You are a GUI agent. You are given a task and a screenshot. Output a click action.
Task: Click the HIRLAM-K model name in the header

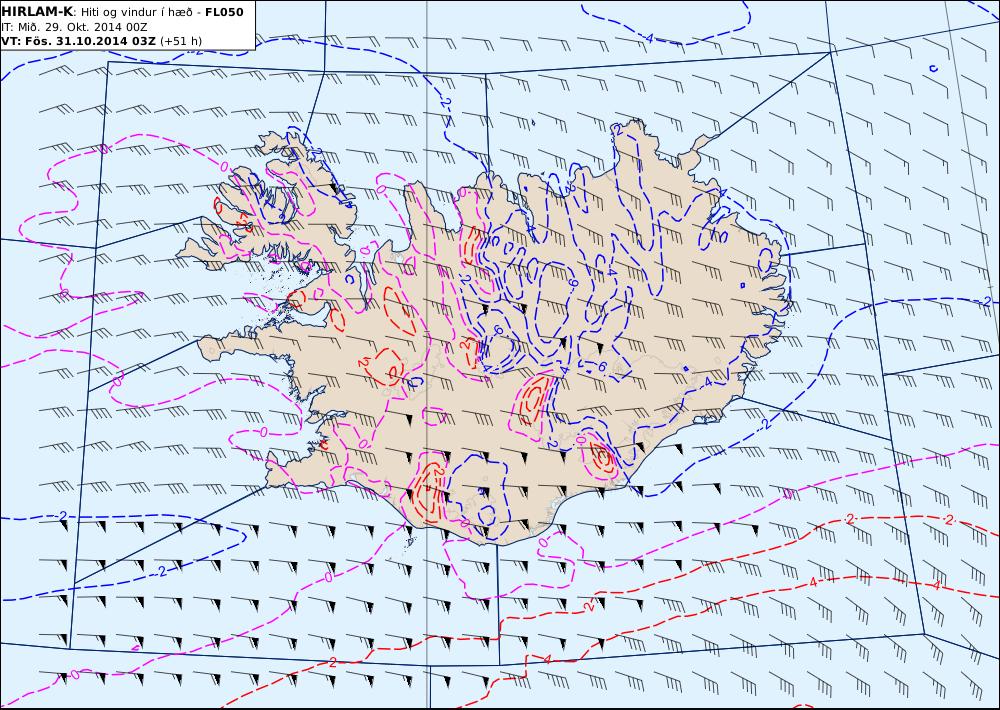[37, 12]
